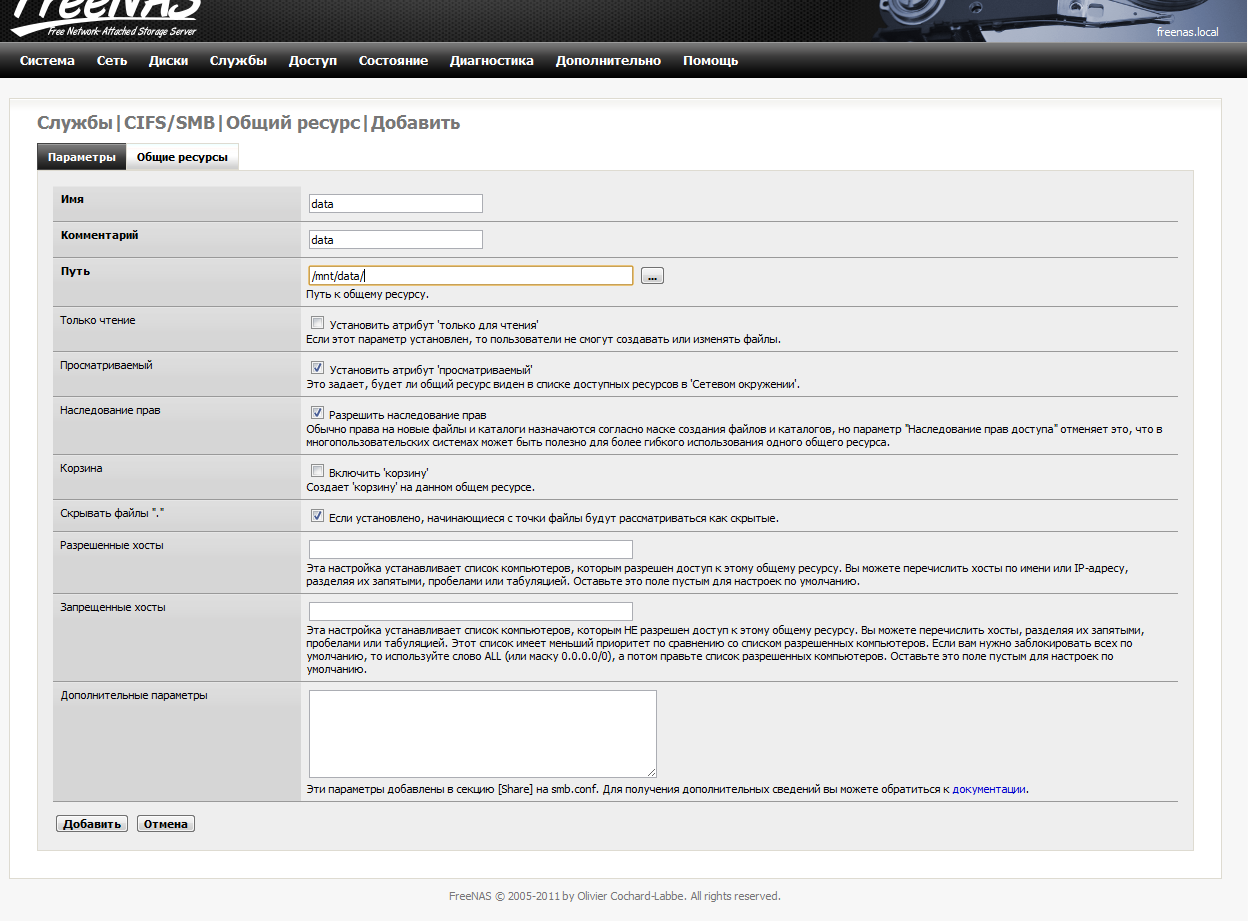
Task: Click the Разрешенные хосты input field
Action: [471, 549]
